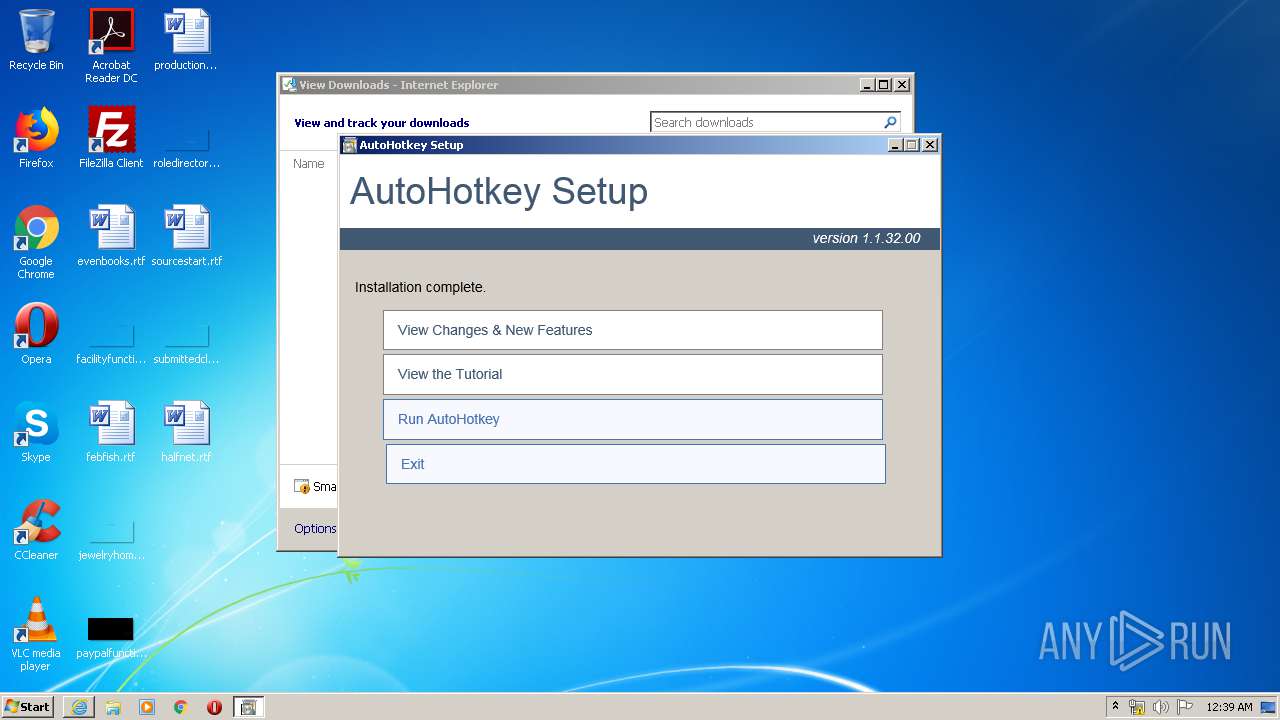This screenshot has width=1280, height=720.
Task: Click Run AutoHotkey
Action: pyautogui.click(x=632, y=419)
